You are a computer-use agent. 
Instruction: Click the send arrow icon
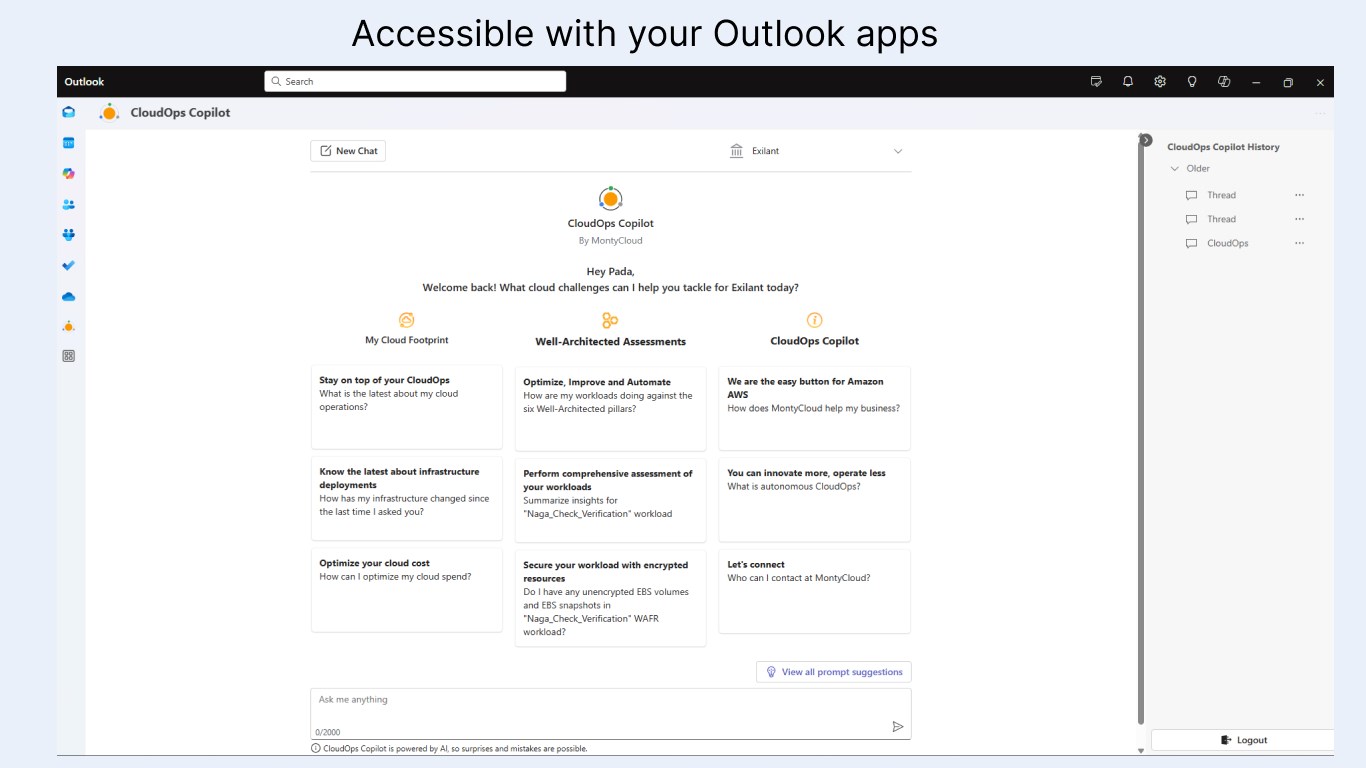tap(898, 727)
